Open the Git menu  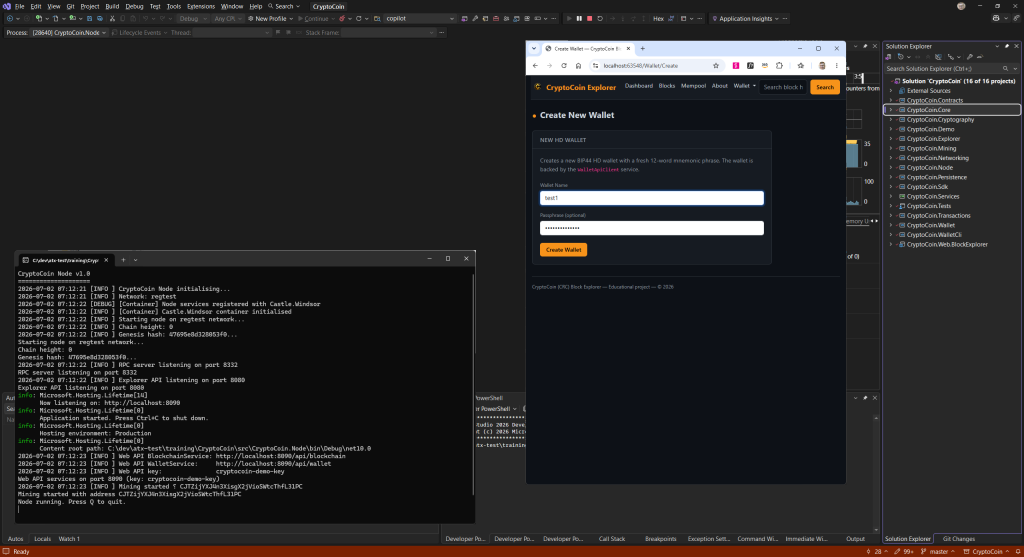(x=70, y=6)
